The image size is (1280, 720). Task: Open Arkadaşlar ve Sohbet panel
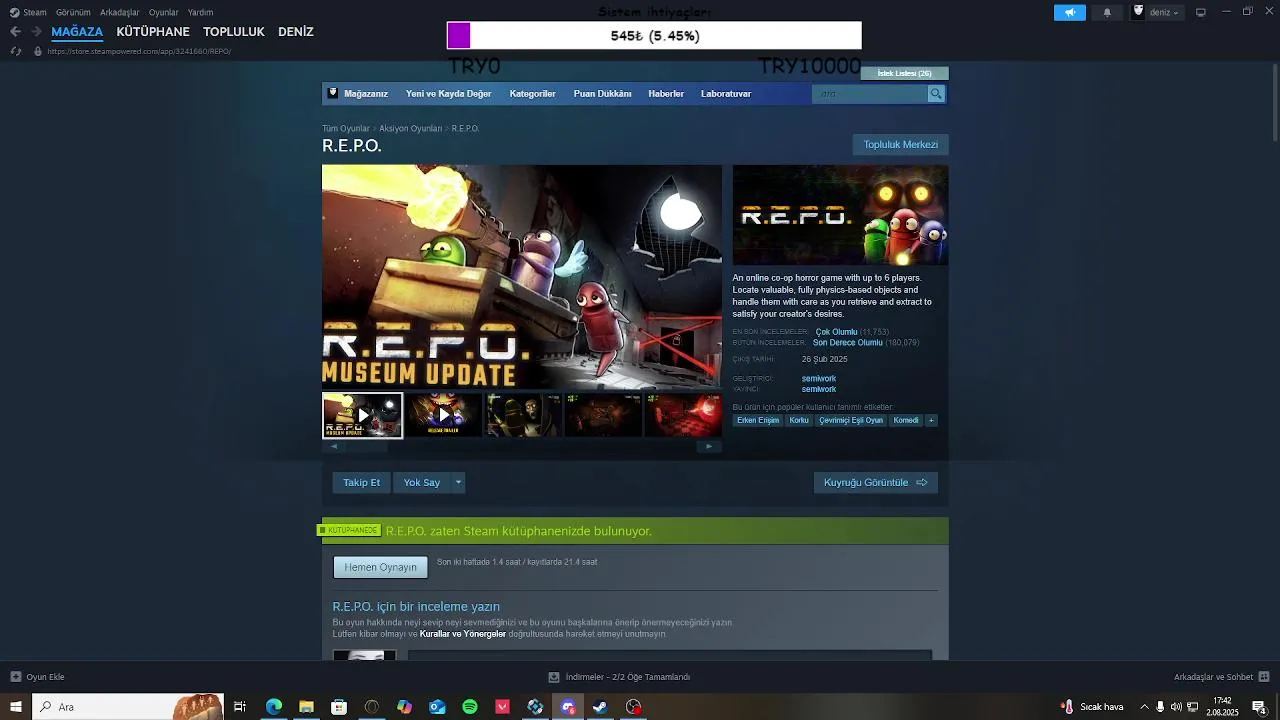[1222, 677]
